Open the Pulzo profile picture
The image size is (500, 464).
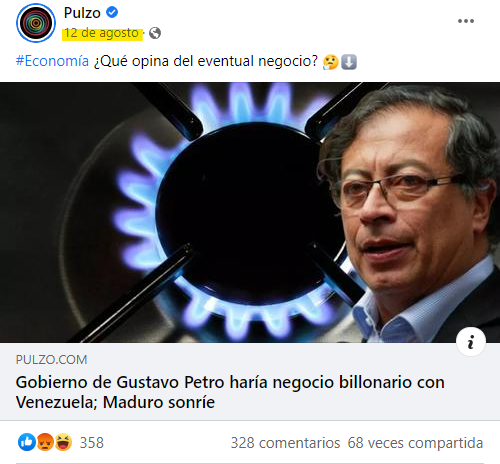click(x=36, y=23)
